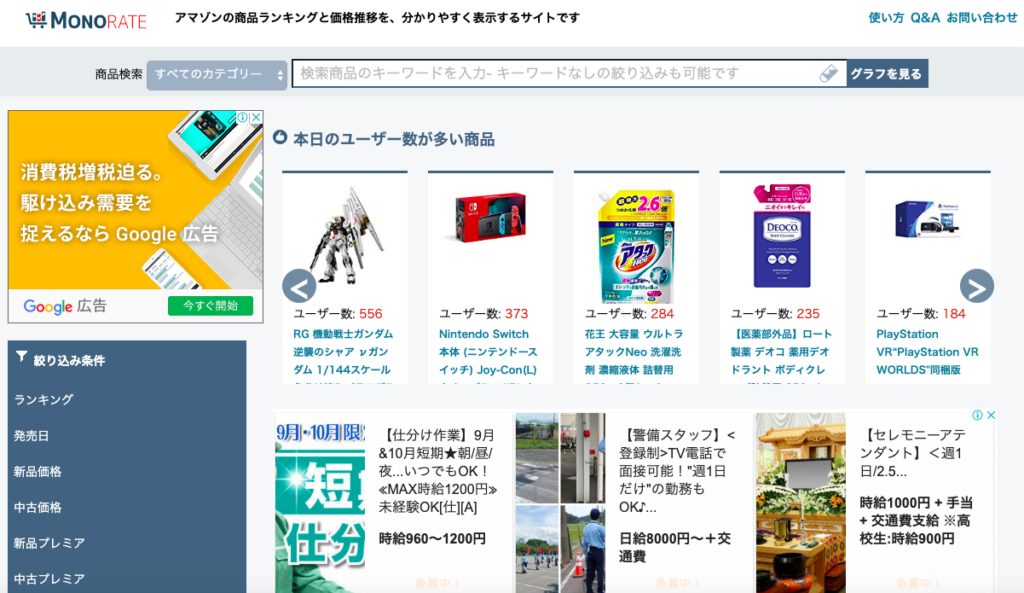Viewport: 1024px width, 593px height.
Task: Click the eraser icon in search field
Action: tap(829, 73)
